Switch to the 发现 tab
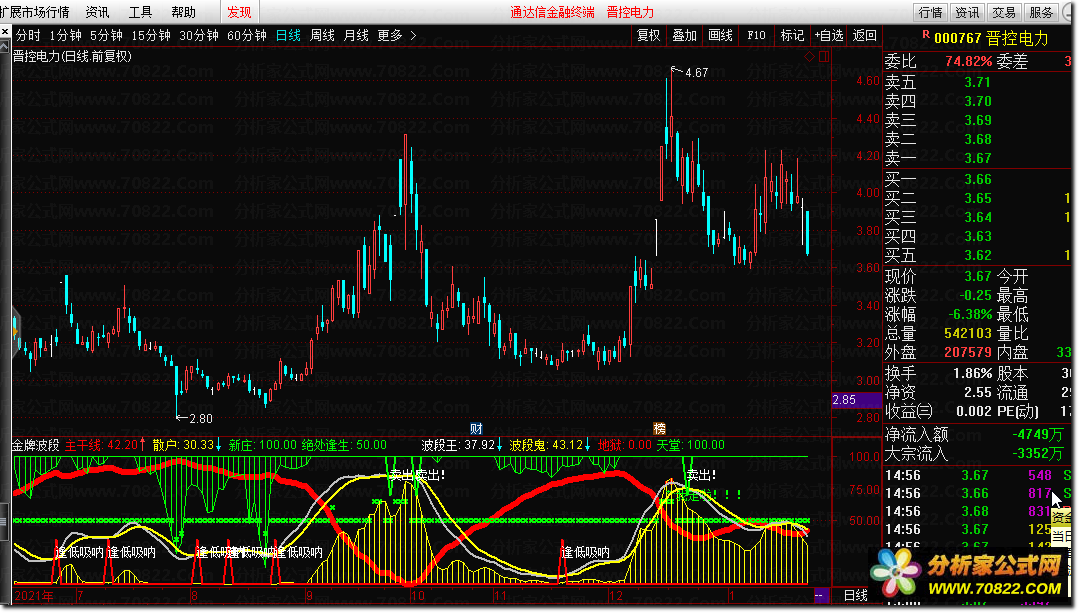The width and height of the screenshot is (1080, 613). (x=239, y=12)
